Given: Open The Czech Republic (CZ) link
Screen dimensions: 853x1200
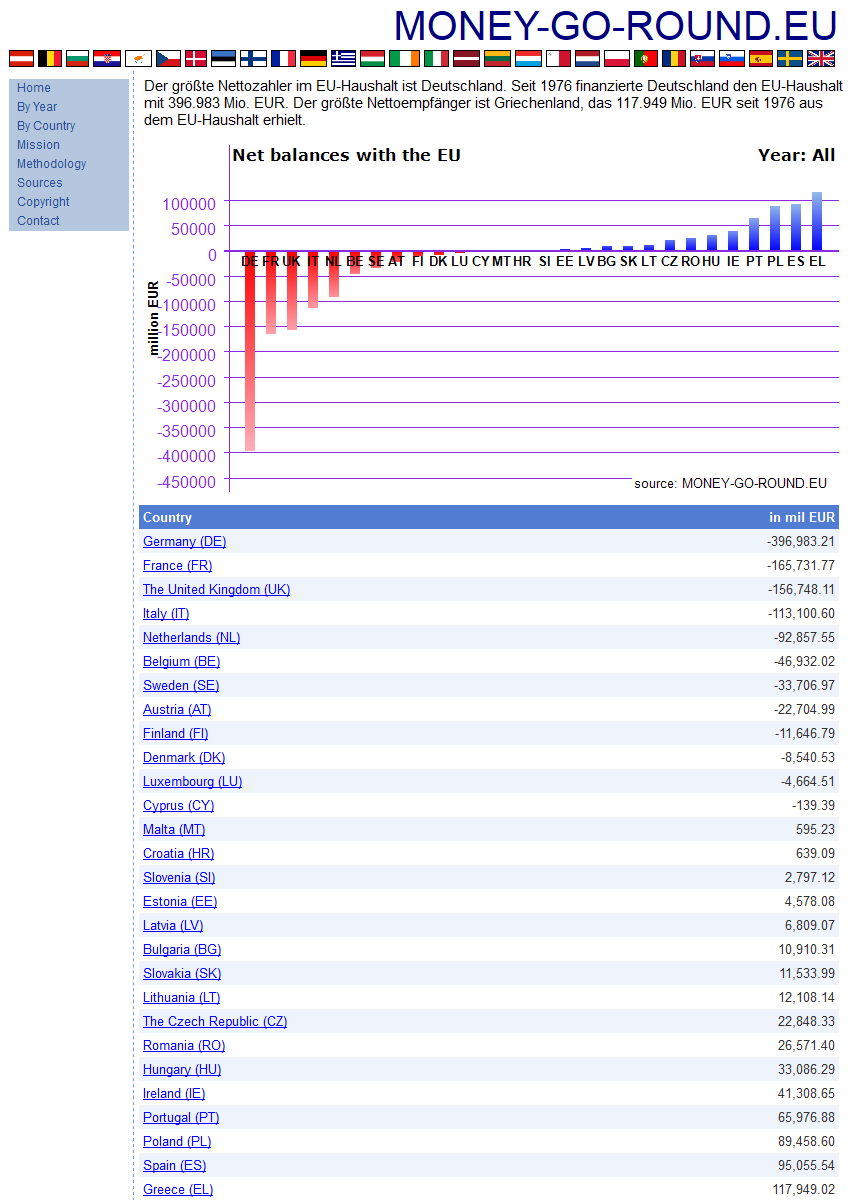Looking at the screenshot, I should (214, 1022).
